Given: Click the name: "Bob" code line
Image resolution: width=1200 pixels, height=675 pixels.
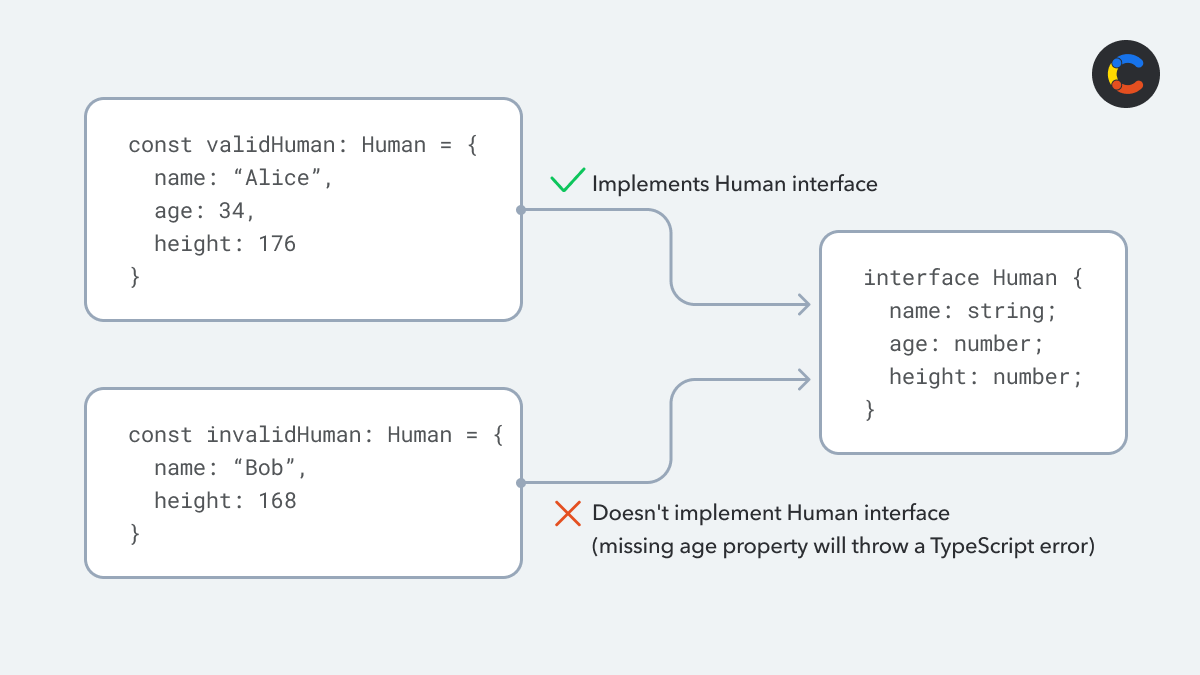Looking at the screenshot, I should tap(229, 468).
